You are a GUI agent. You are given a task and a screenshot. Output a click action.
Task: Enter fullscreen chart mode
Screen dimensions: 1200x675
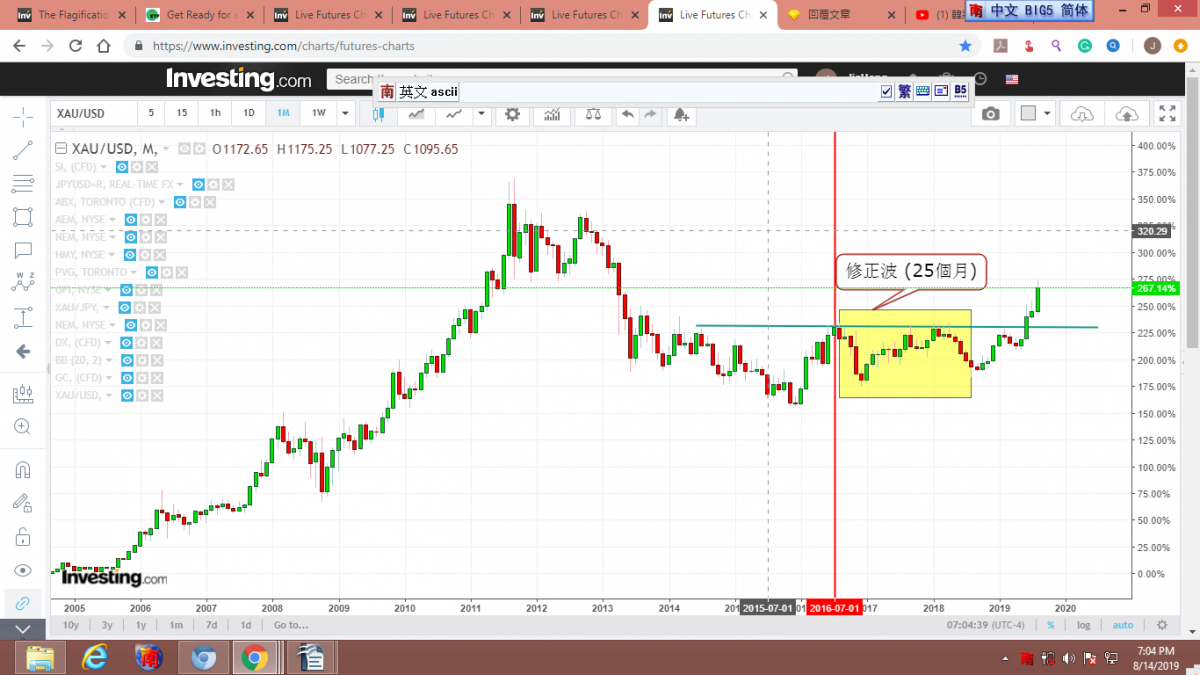tap(1167, 114)
